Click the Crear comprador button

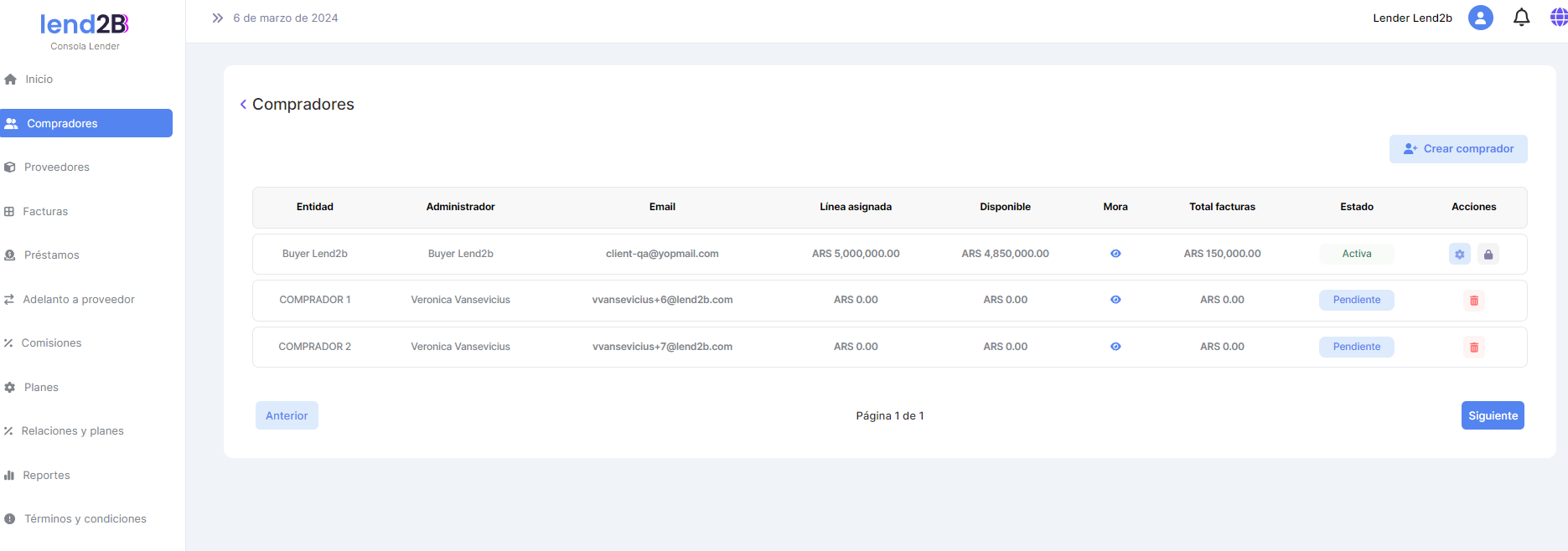point(1457,149)
